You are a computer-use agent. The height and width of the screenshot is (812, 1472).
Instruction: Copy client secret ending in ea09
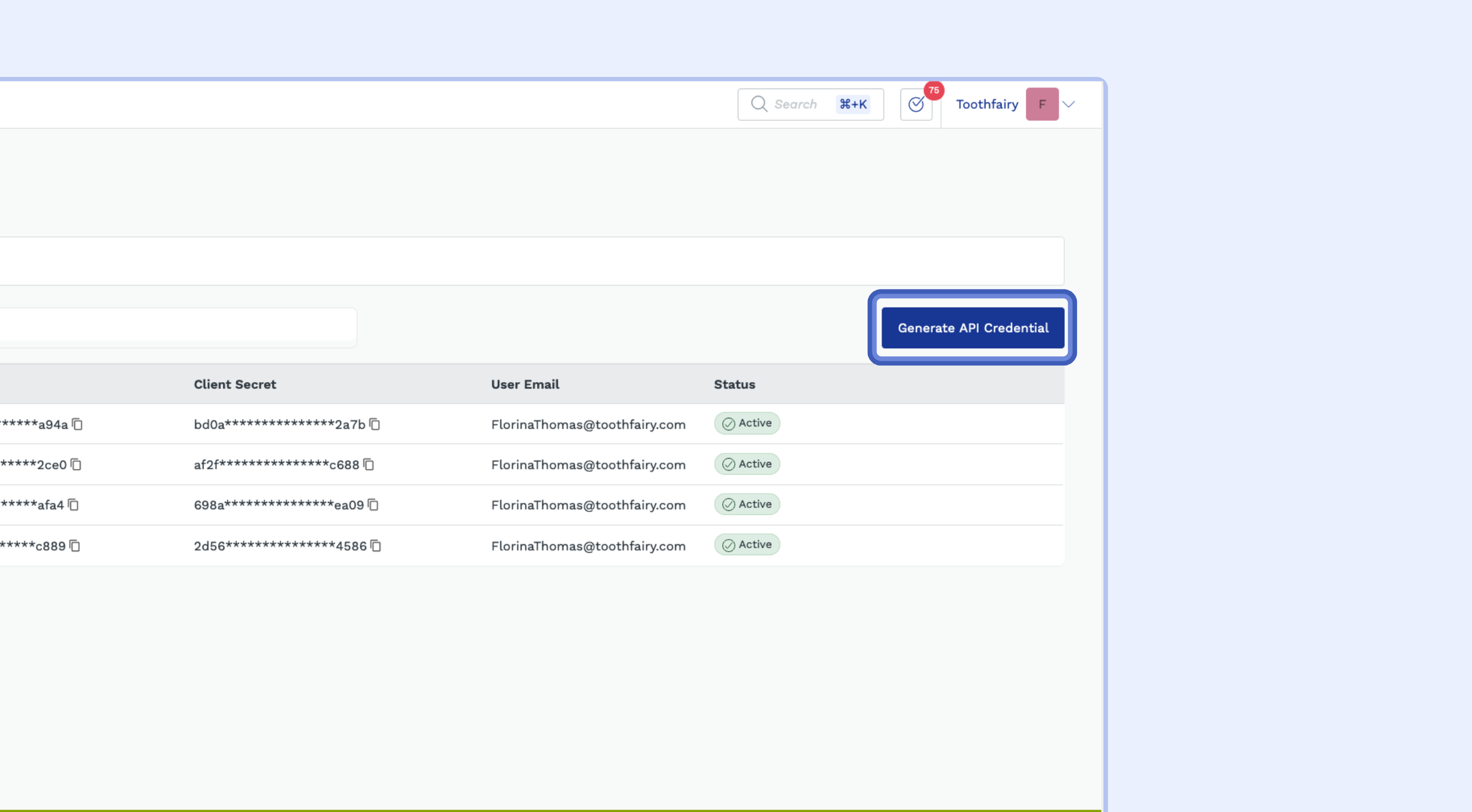(374, 505)
